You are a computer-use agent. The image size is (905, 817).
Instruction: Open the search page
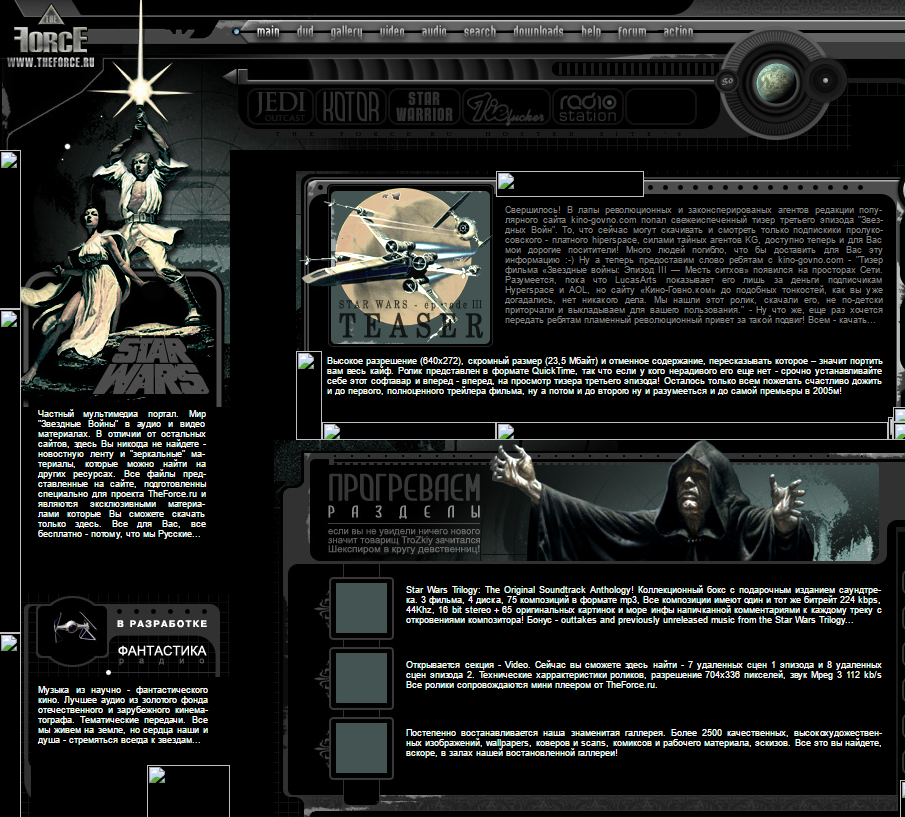(x=480, y=31)
